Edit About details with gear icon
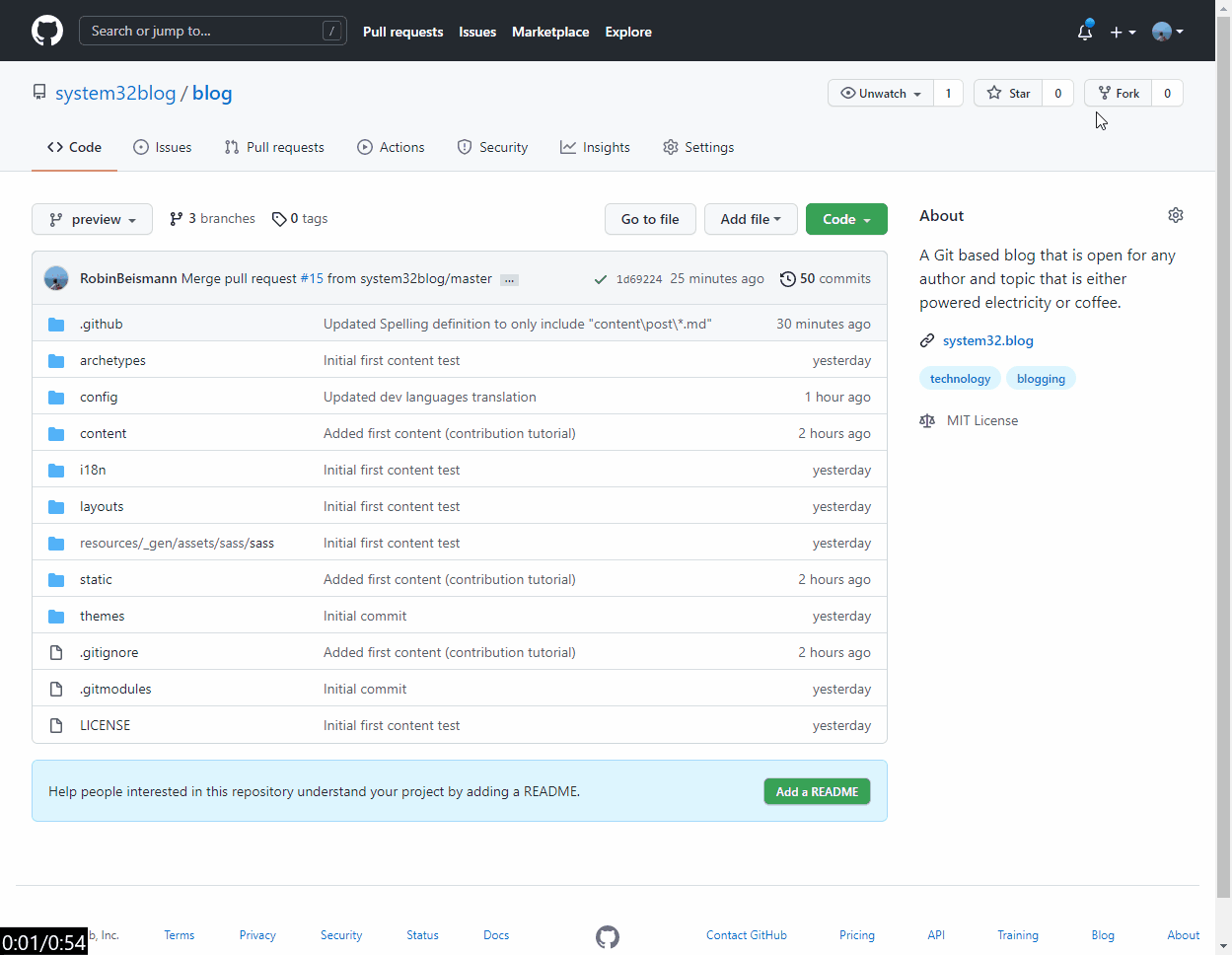The height and width of the screenshot is (955, 1232). coord(1176,215)
